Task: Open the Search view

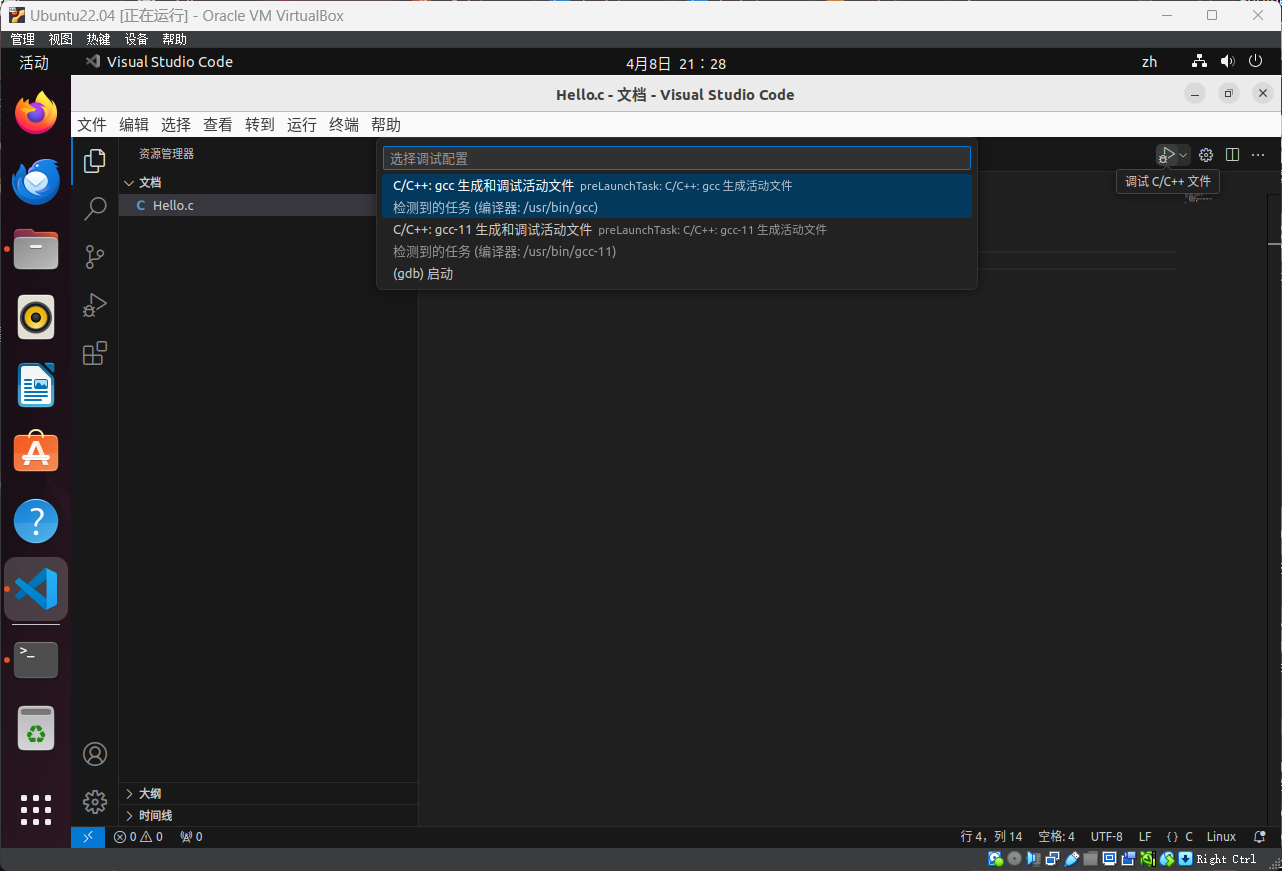Action: click(95, 208)
